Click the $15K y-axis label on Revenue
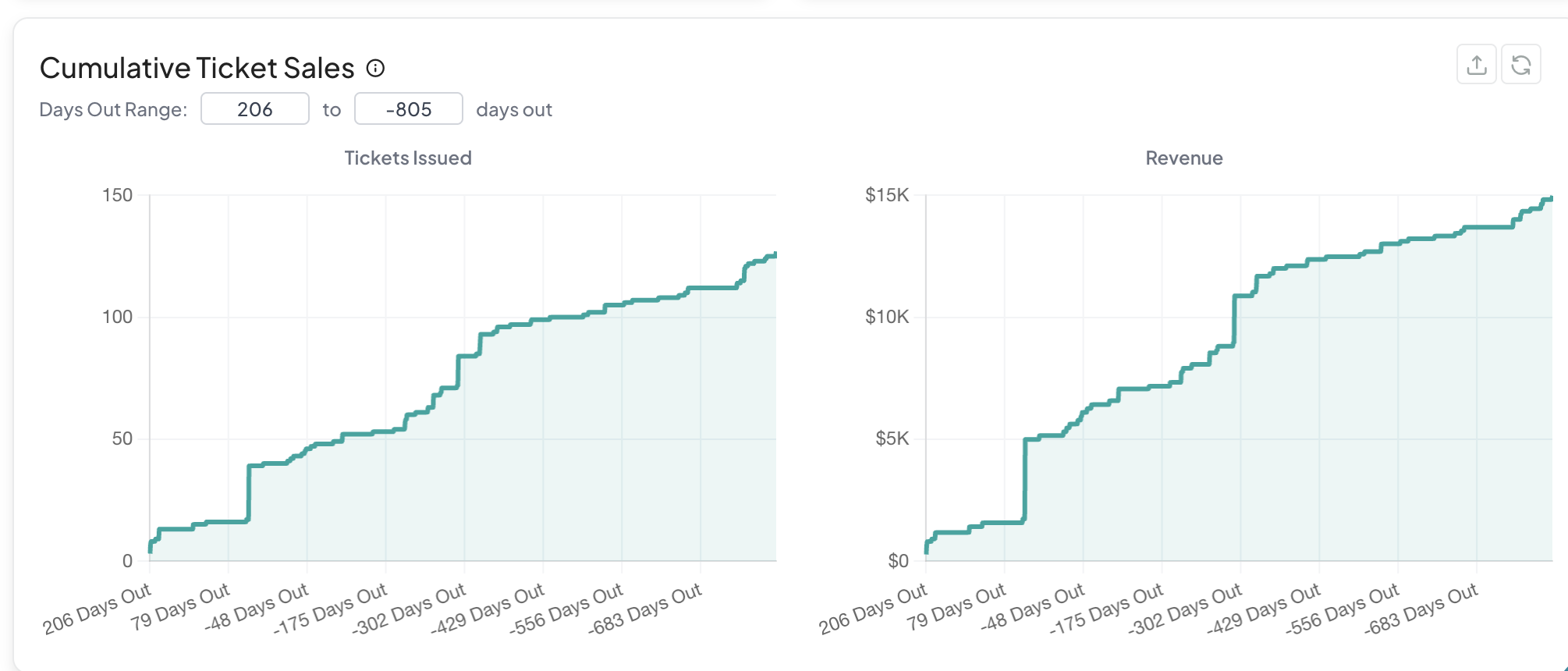This screenshot has height=671, width=1568. 887,195
